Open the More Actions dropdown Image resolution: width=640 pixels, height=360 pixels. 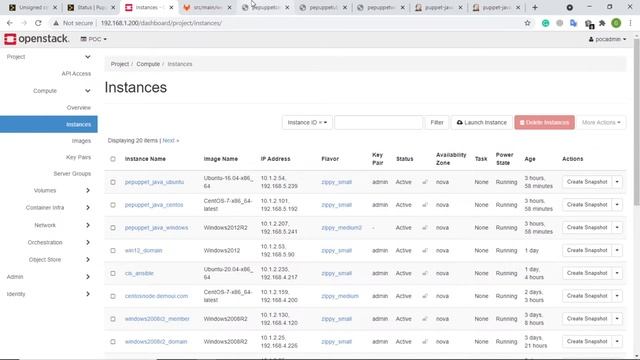(601, 122)
